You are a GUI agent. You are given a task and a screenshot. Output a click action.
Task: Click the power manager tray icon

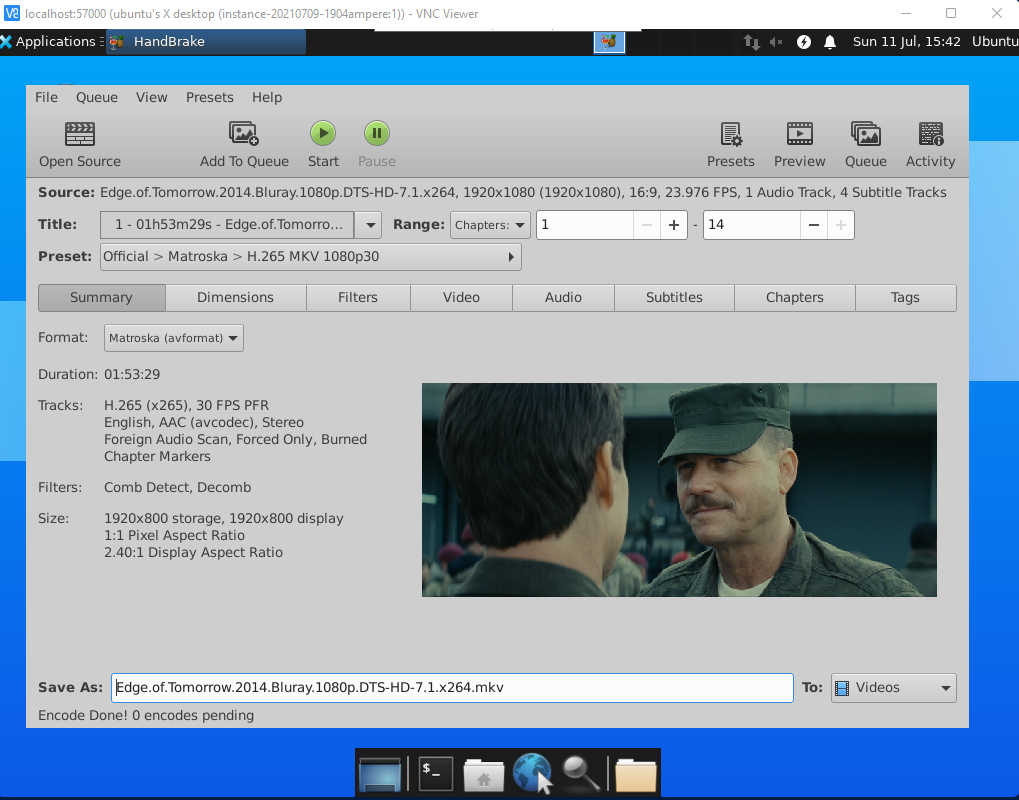click(x=804, y=42)
